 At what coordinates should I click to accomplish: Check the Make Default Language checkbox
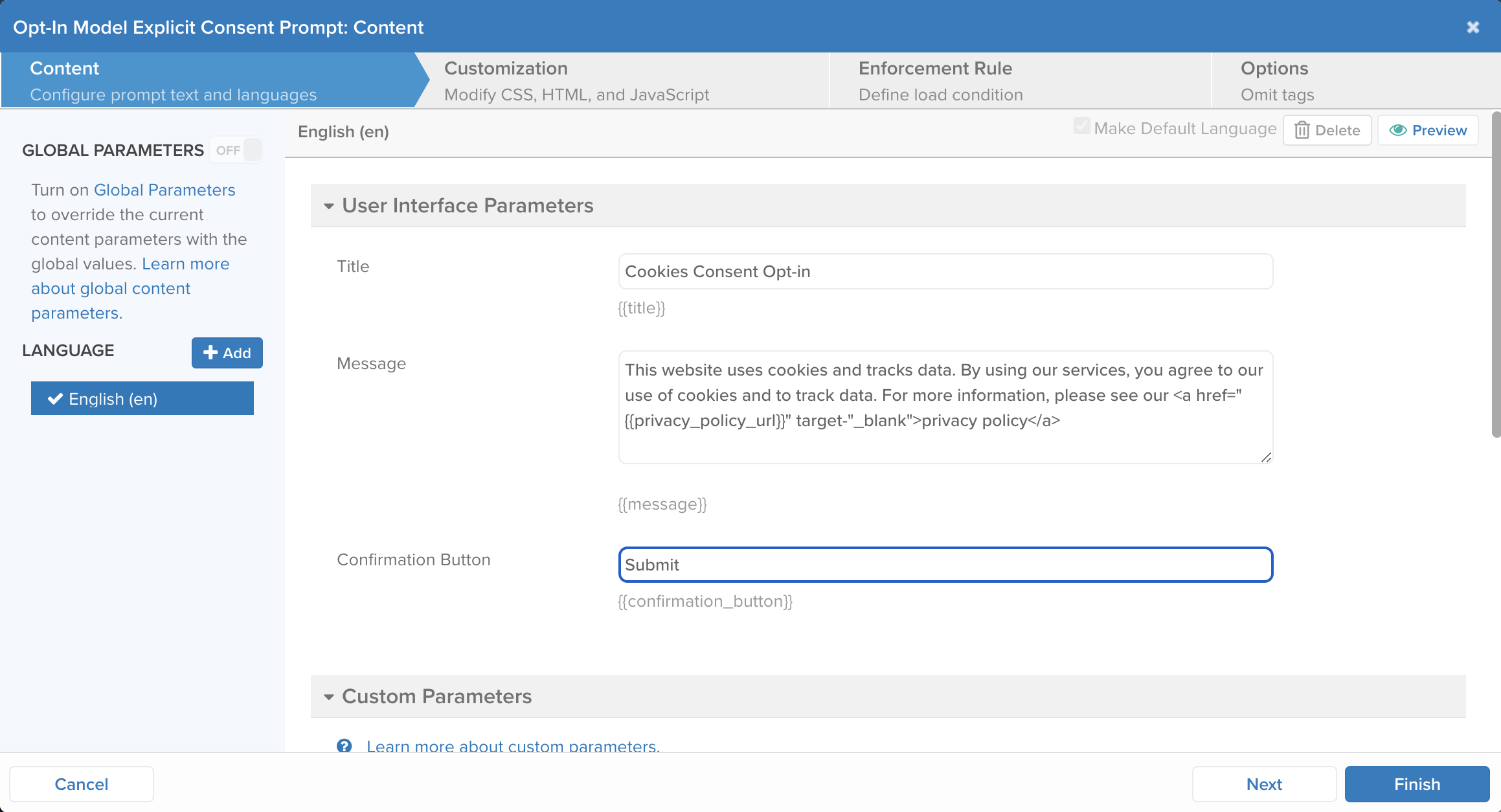tap(1081, 126)
